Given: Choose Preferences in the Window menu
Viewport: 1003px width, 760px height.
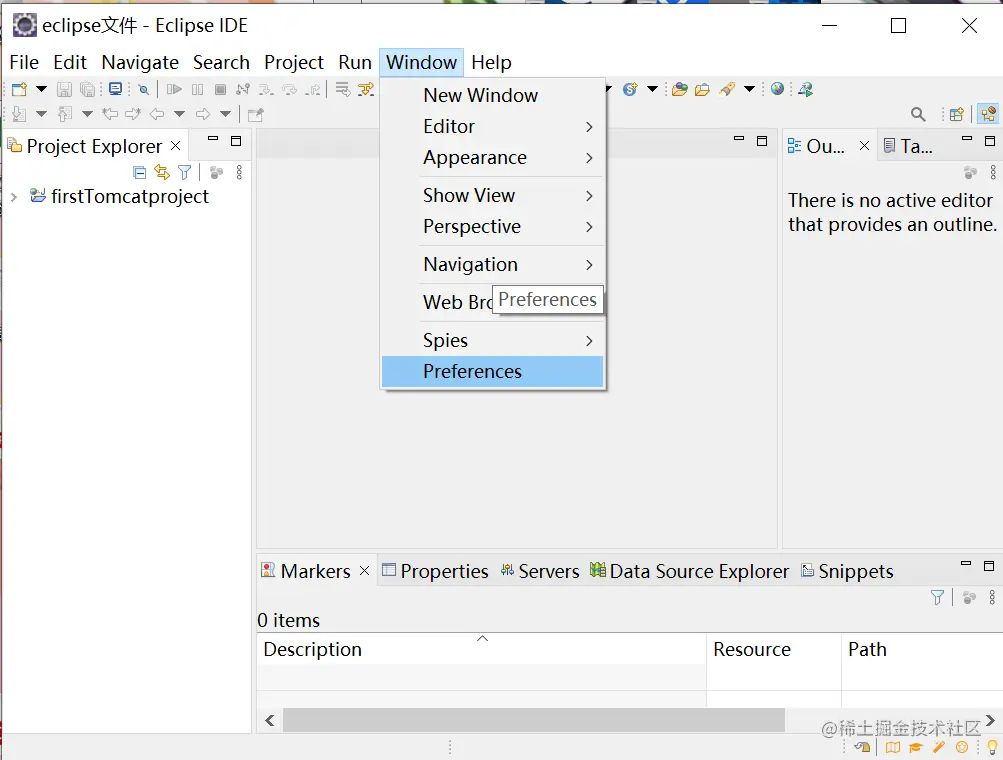Looking at the screenshot, I should click(x=493, y=372).
